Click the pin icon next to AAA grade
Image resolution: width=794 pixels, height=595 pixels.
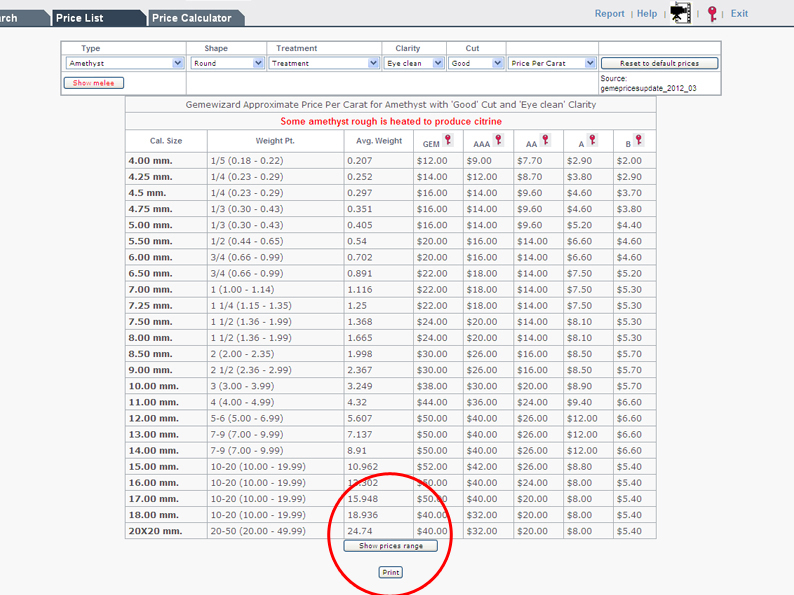pos(497,141)
